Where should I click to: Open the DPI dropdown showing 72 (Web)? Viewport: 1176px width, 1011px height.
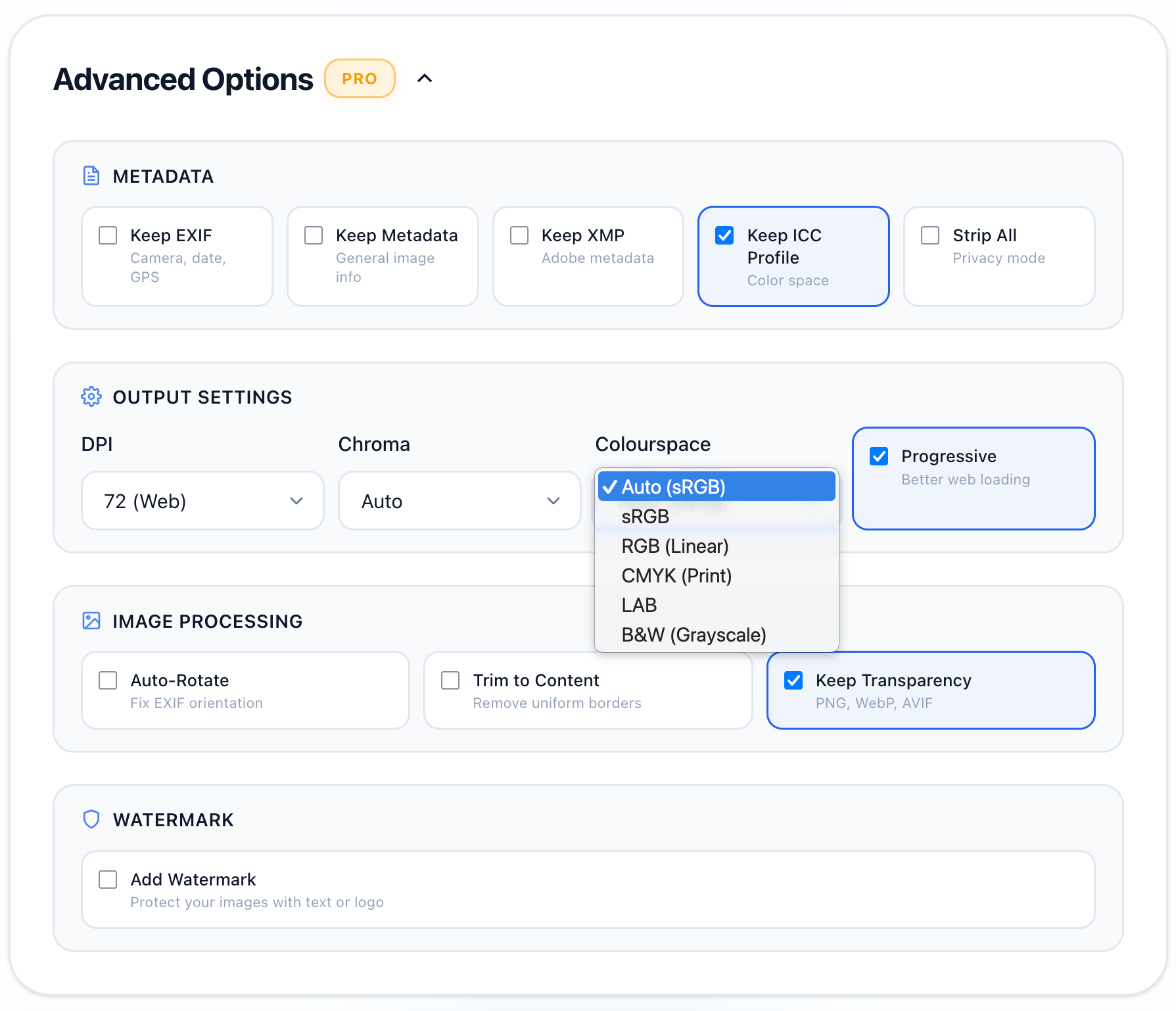coord(202,500)
